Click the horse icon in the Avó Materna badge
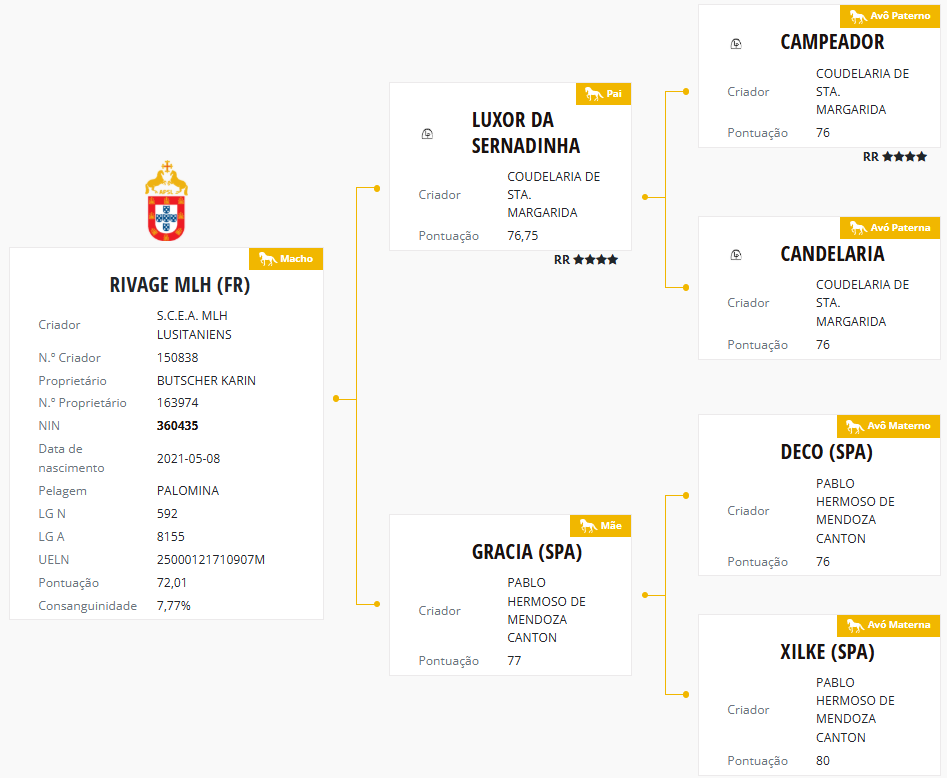This screenshot has width=947, height=778. pos(855,625)
